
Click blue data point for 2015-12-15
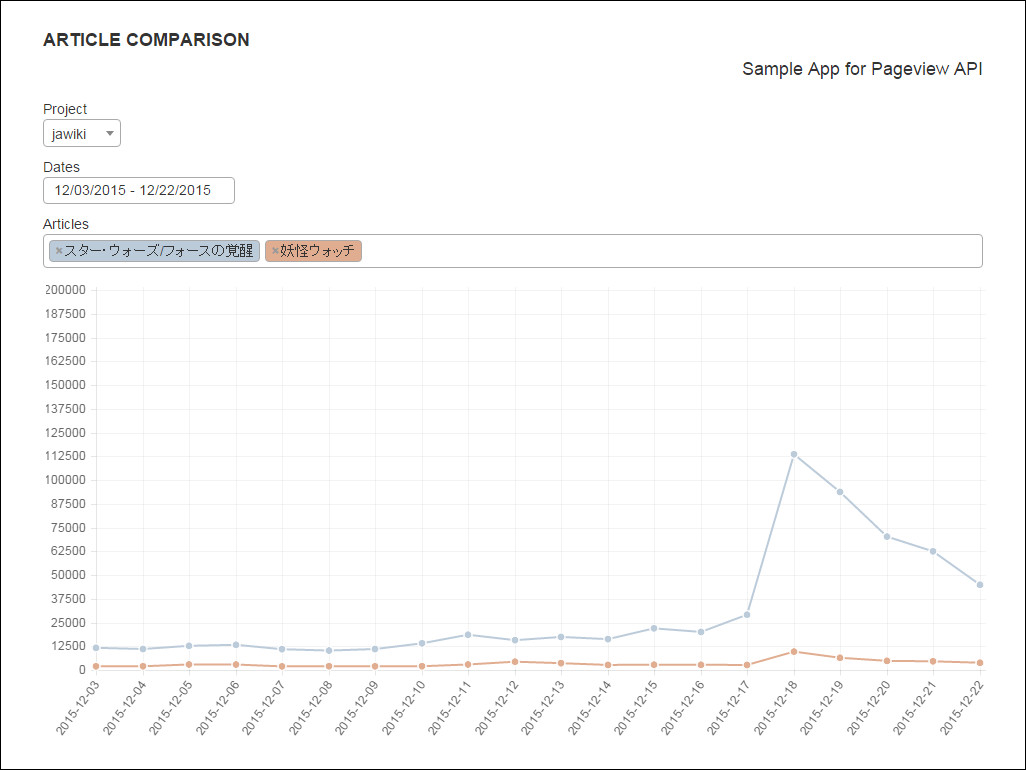coord(654,628)
